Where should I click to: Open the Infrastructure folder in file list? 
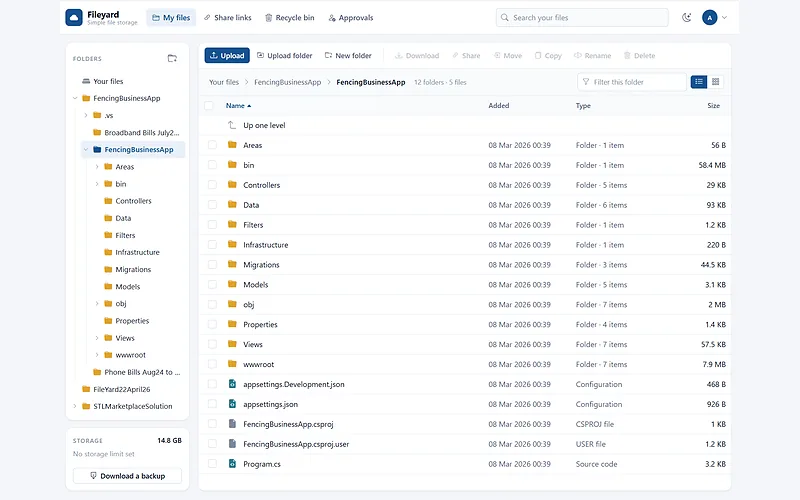(x=265, y=245)
